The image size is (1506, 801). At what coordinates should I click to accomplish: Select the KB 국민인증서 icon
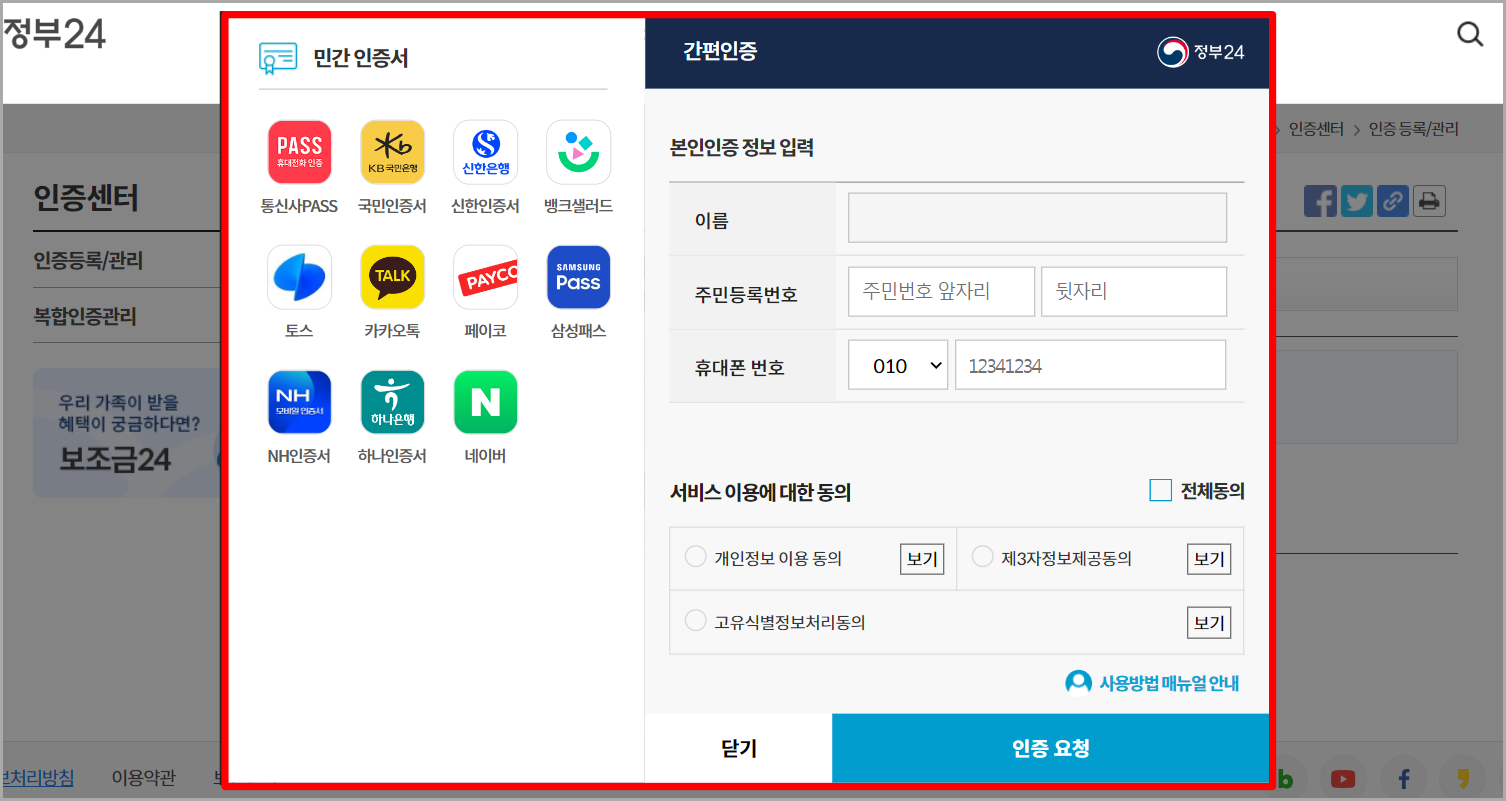[392, 152]
